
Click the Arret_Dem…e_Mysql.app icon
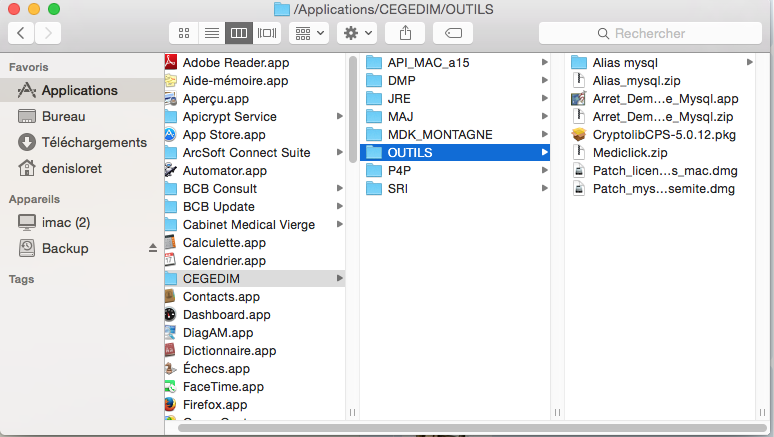click(579, 98)
